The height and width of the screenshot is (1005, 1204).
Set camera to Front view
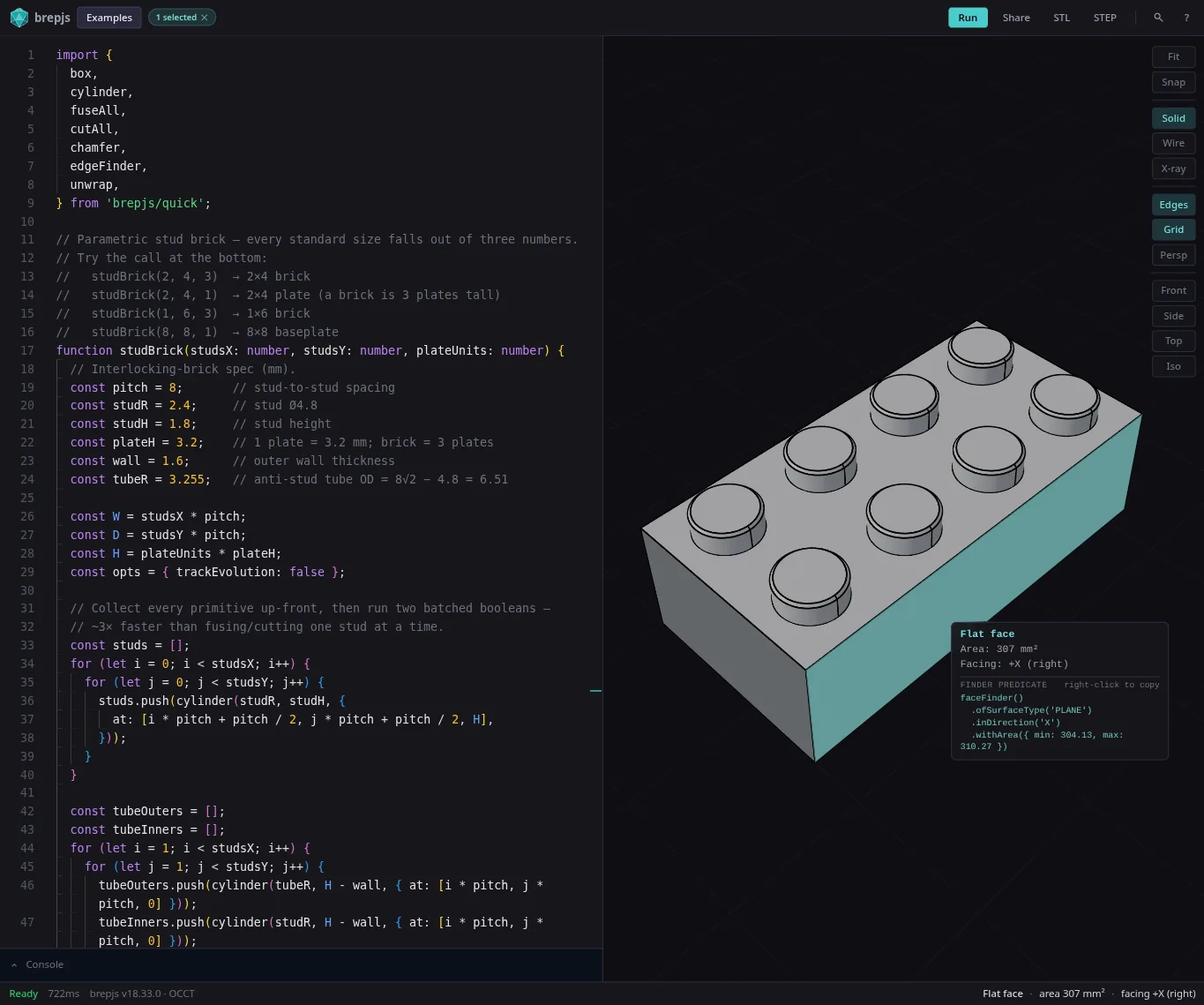tap(1173, 290)
